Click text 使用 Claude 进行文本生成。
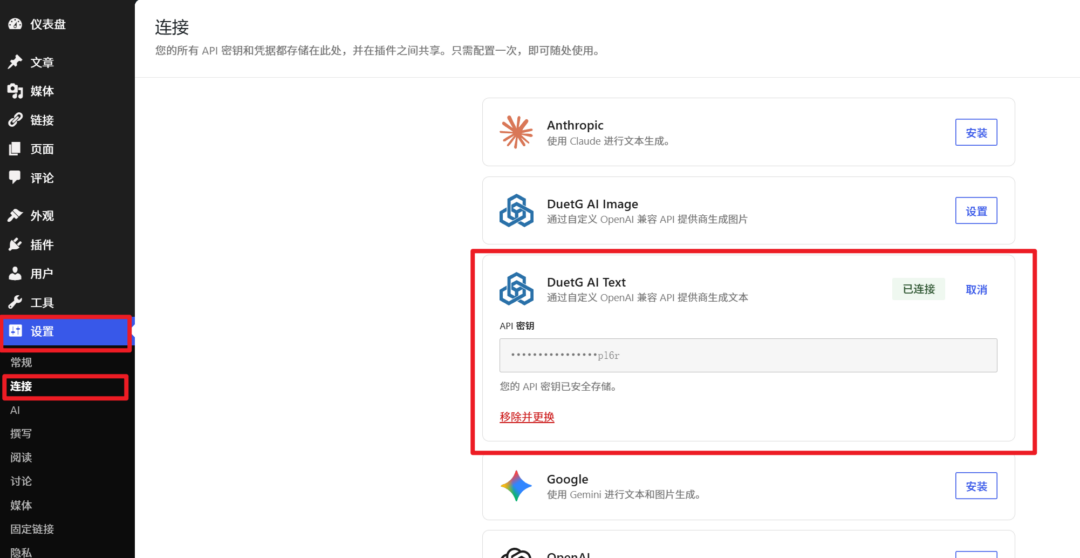This screenshot has height=558, width=1080. [x=609, y=141]
